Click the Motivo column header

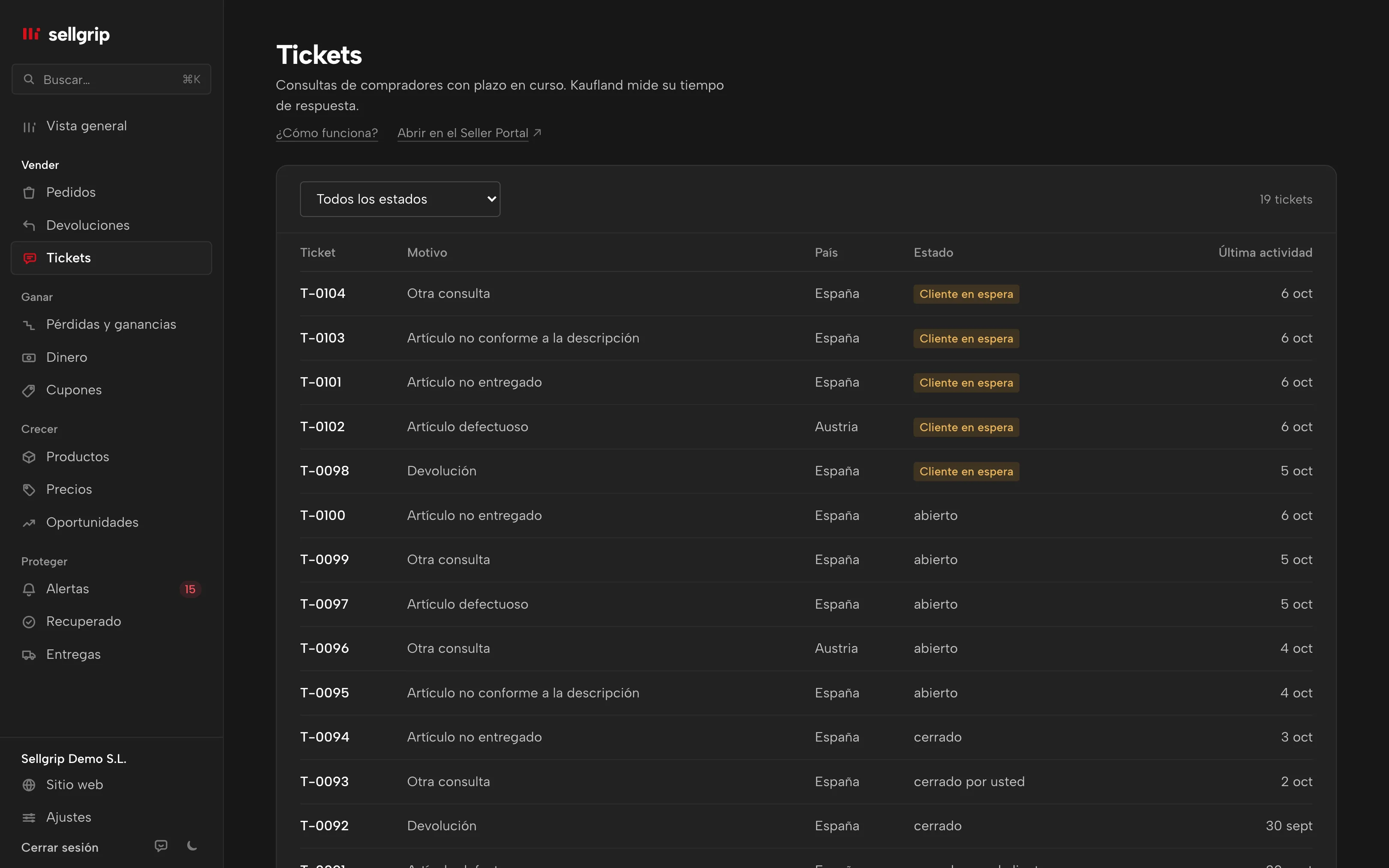tap(427, 252)
